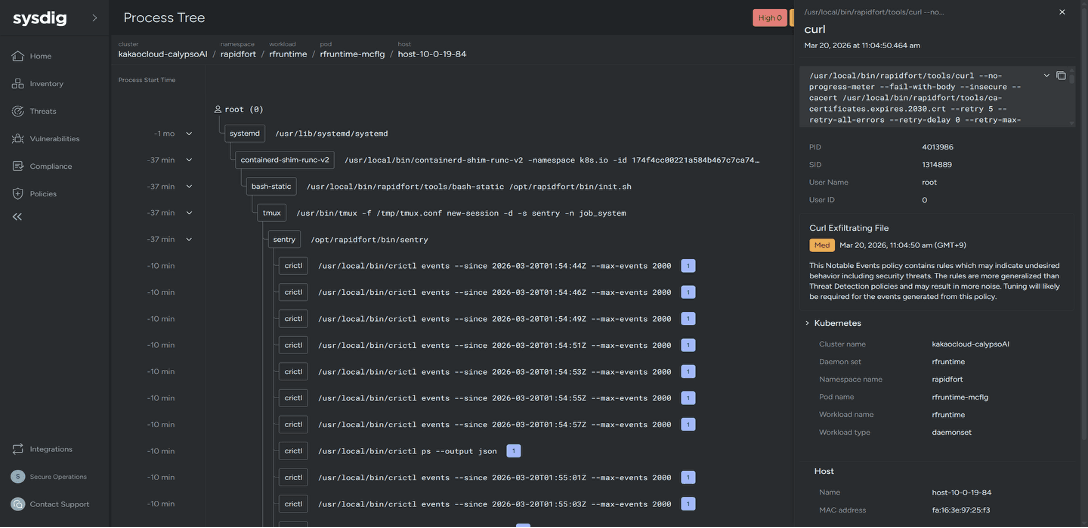Click host-10-0-19-84 host breadcrumb
The image size is (1088, 528).
[x=432, y=54]
